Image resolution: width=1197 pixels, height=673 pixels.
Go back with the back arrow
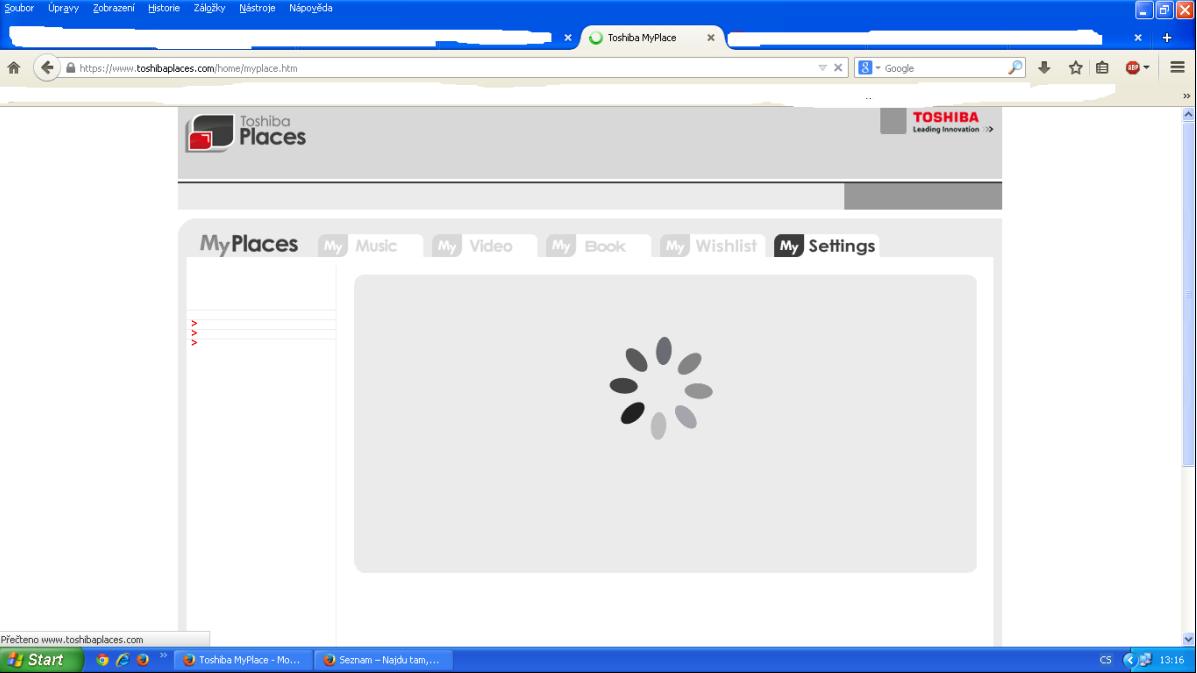pos(47,68)
